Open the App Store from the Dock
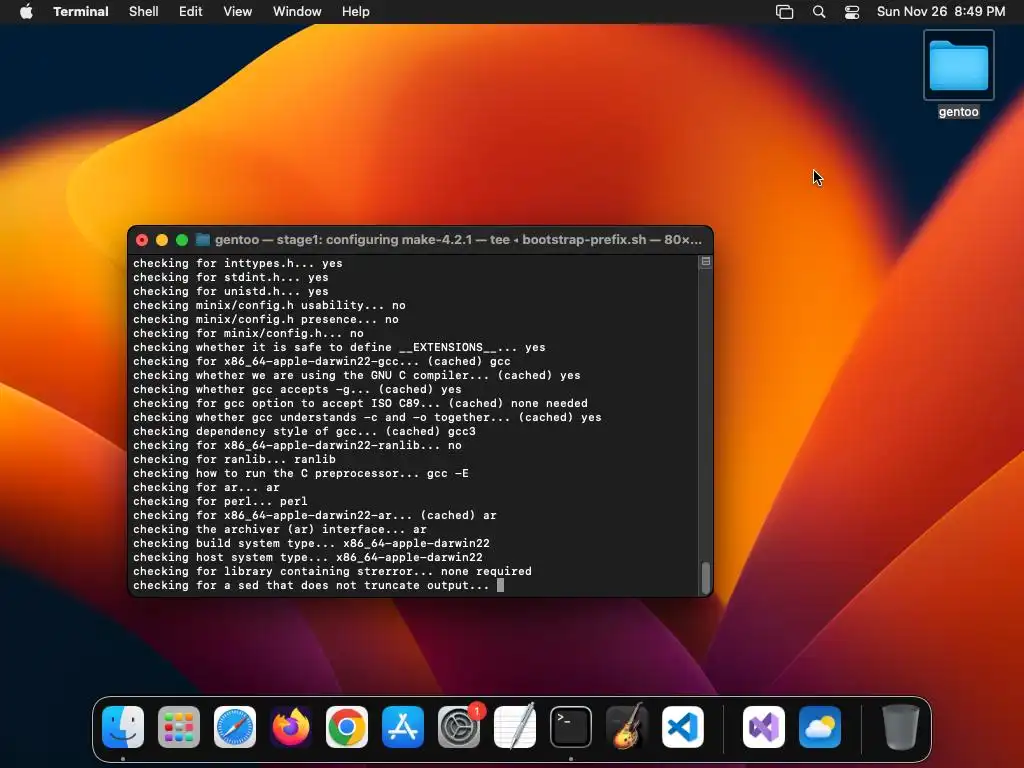This screenshot has height=768, width=1024. [x=403, y=727]
